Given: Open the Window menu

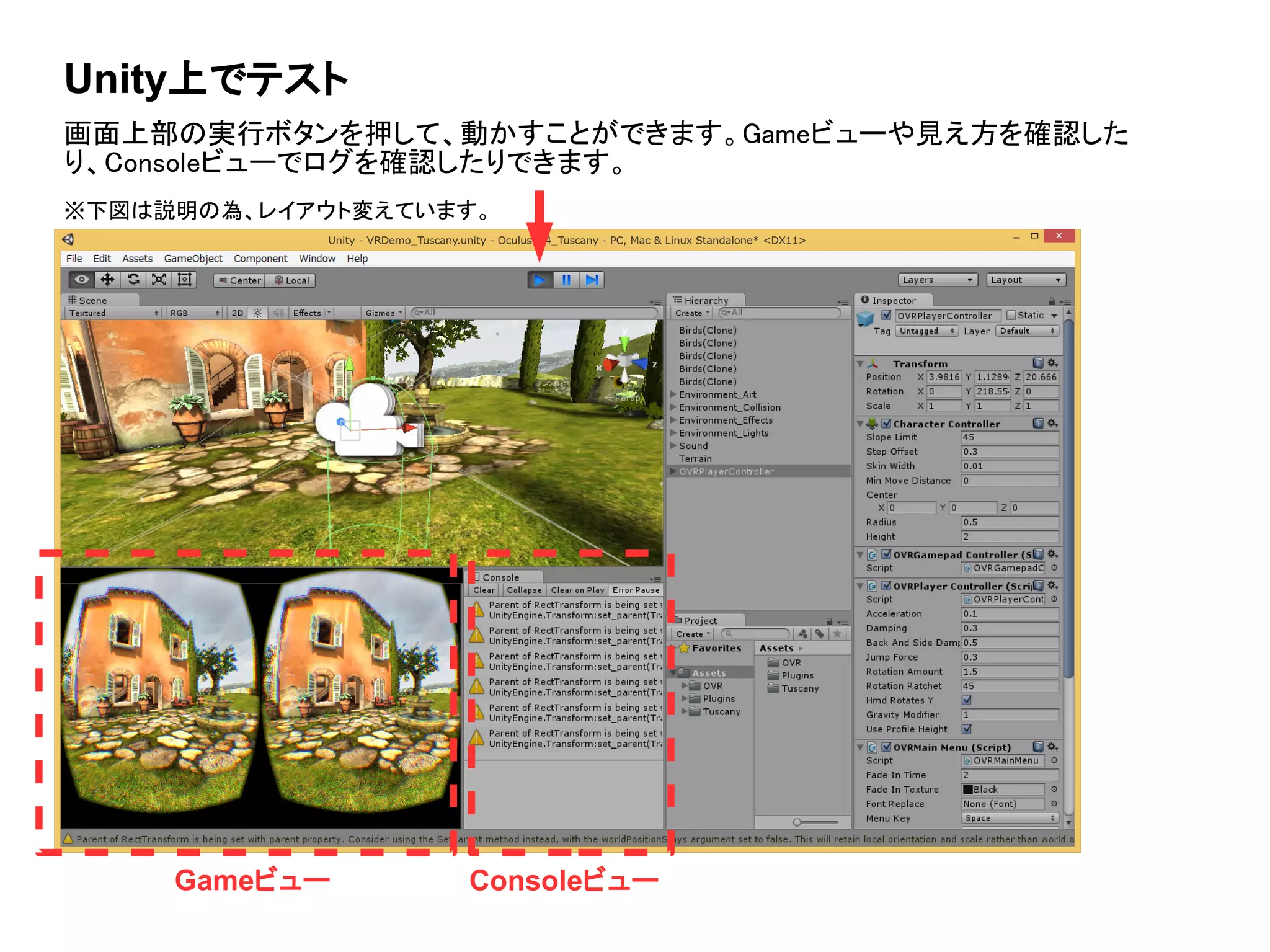Looking at the screenshot, I should 317,259.
